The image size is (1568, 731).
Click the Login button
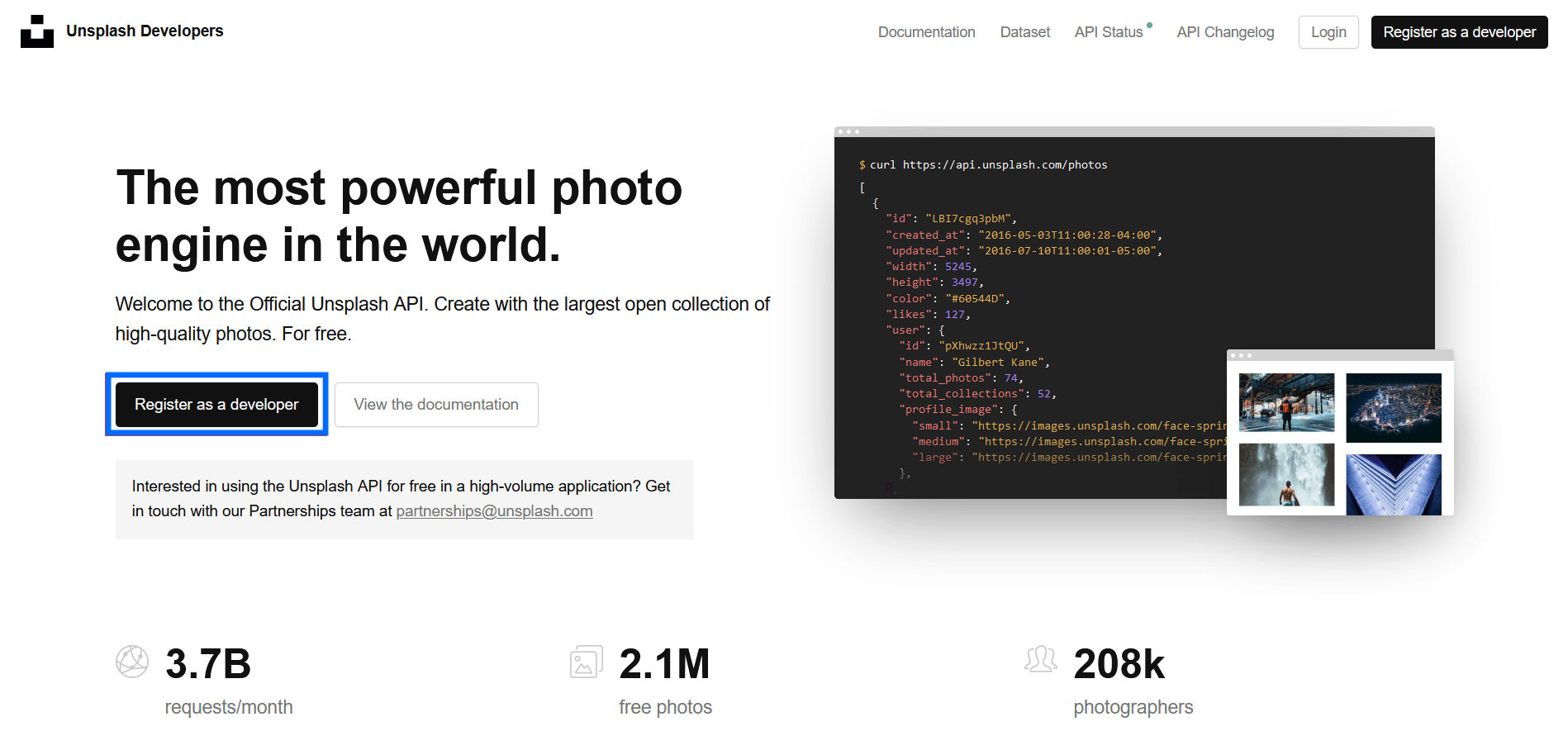[x=1328, y=32]
